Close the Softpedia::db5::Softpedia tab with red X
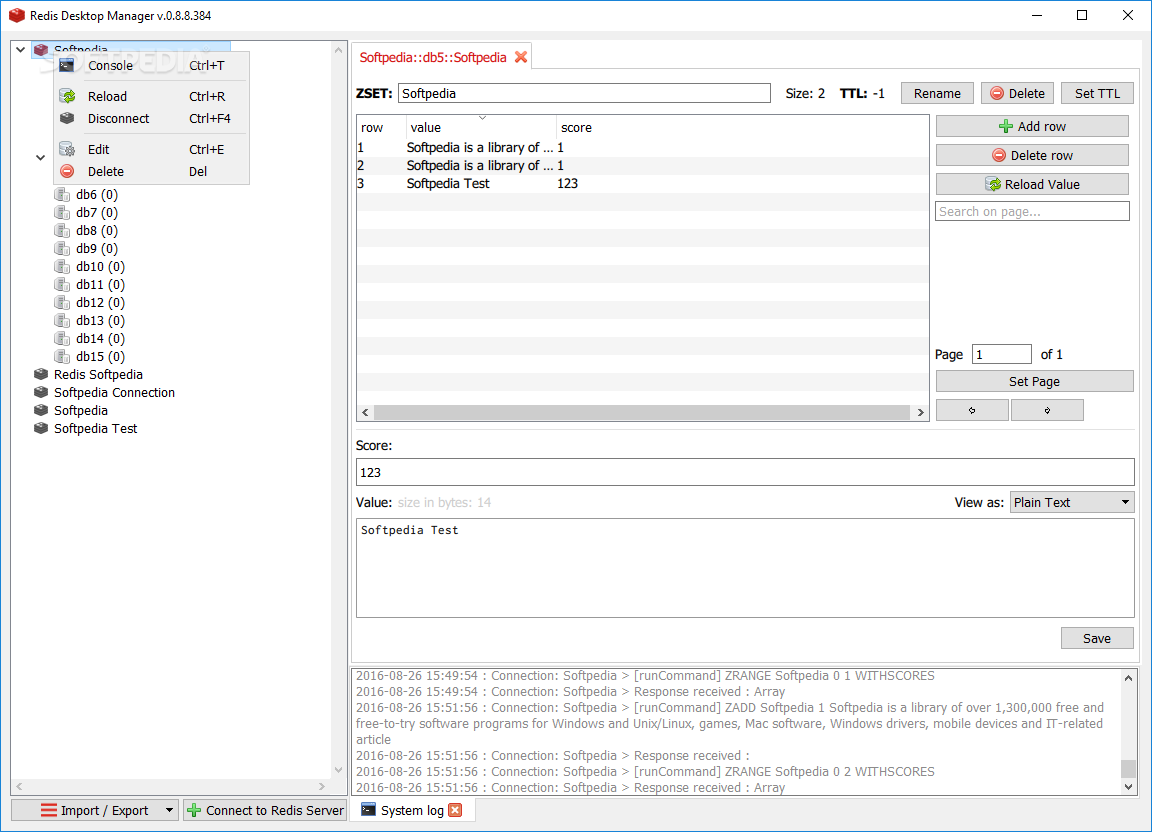 click(x=521, y=57)
